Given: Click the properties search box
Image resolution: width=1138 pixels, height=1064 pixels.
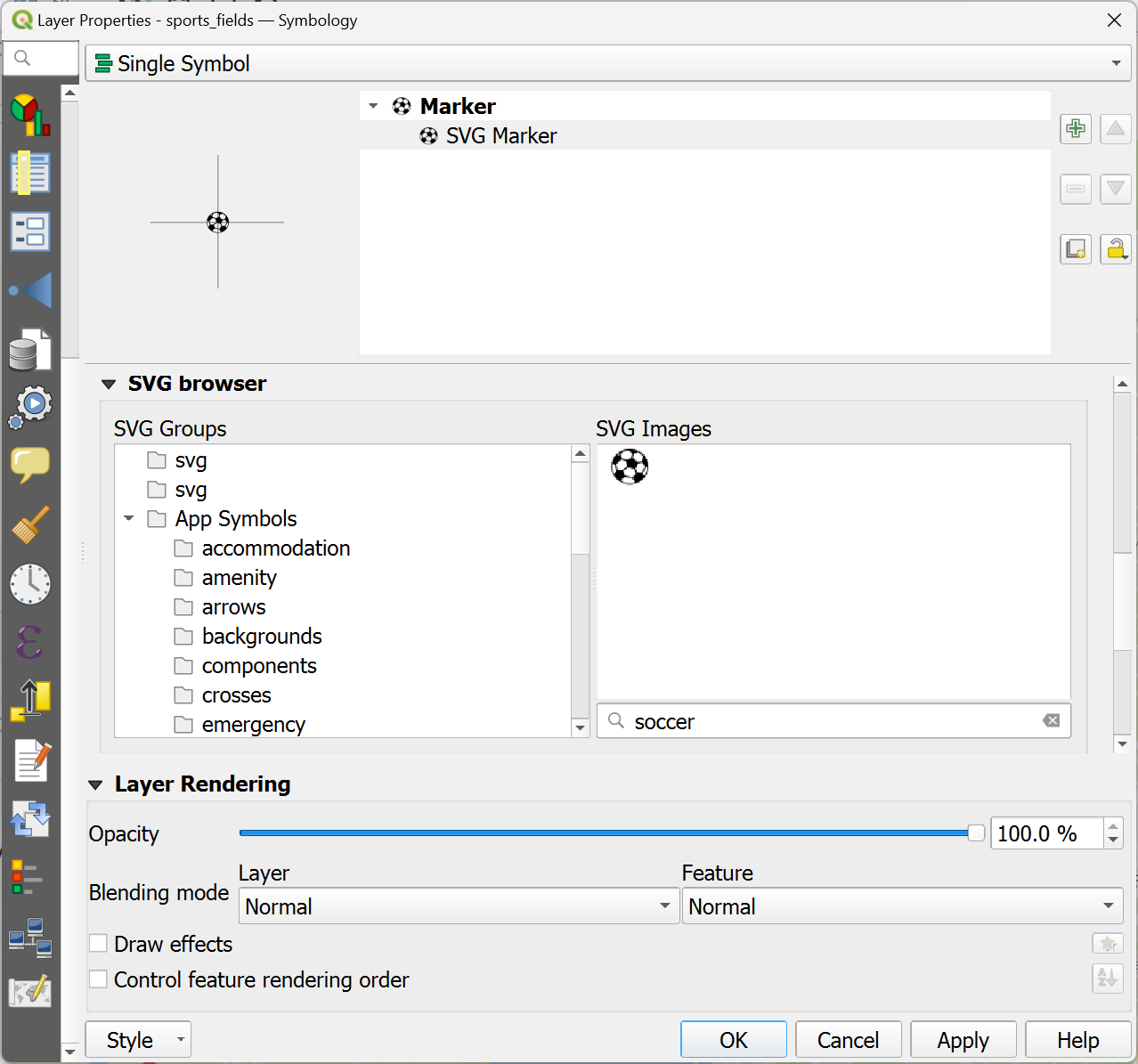Looking at the screenshot, I should pos(41,59).
